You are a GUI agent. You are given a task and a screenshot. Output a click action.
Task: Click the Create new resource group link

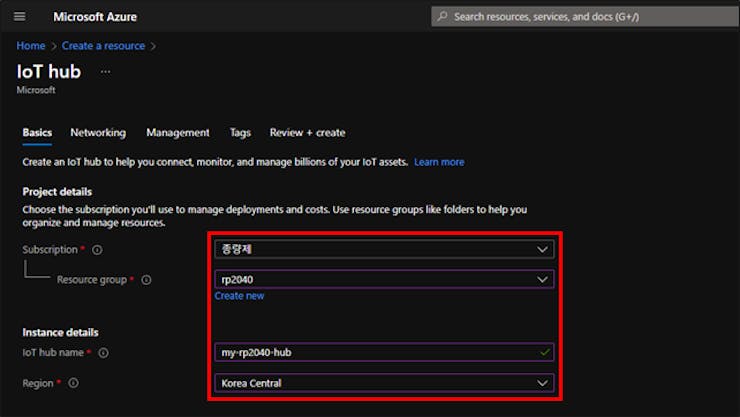coord(239,296)
